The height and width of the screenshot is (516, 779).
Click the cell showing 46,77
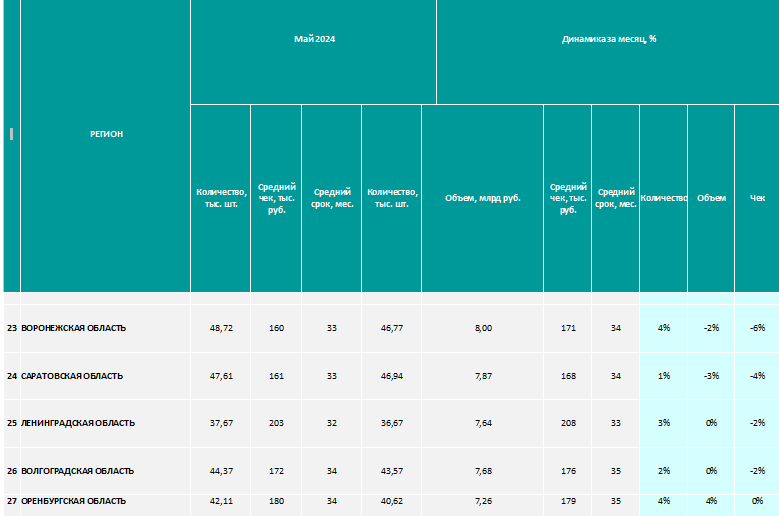(391, 328)
